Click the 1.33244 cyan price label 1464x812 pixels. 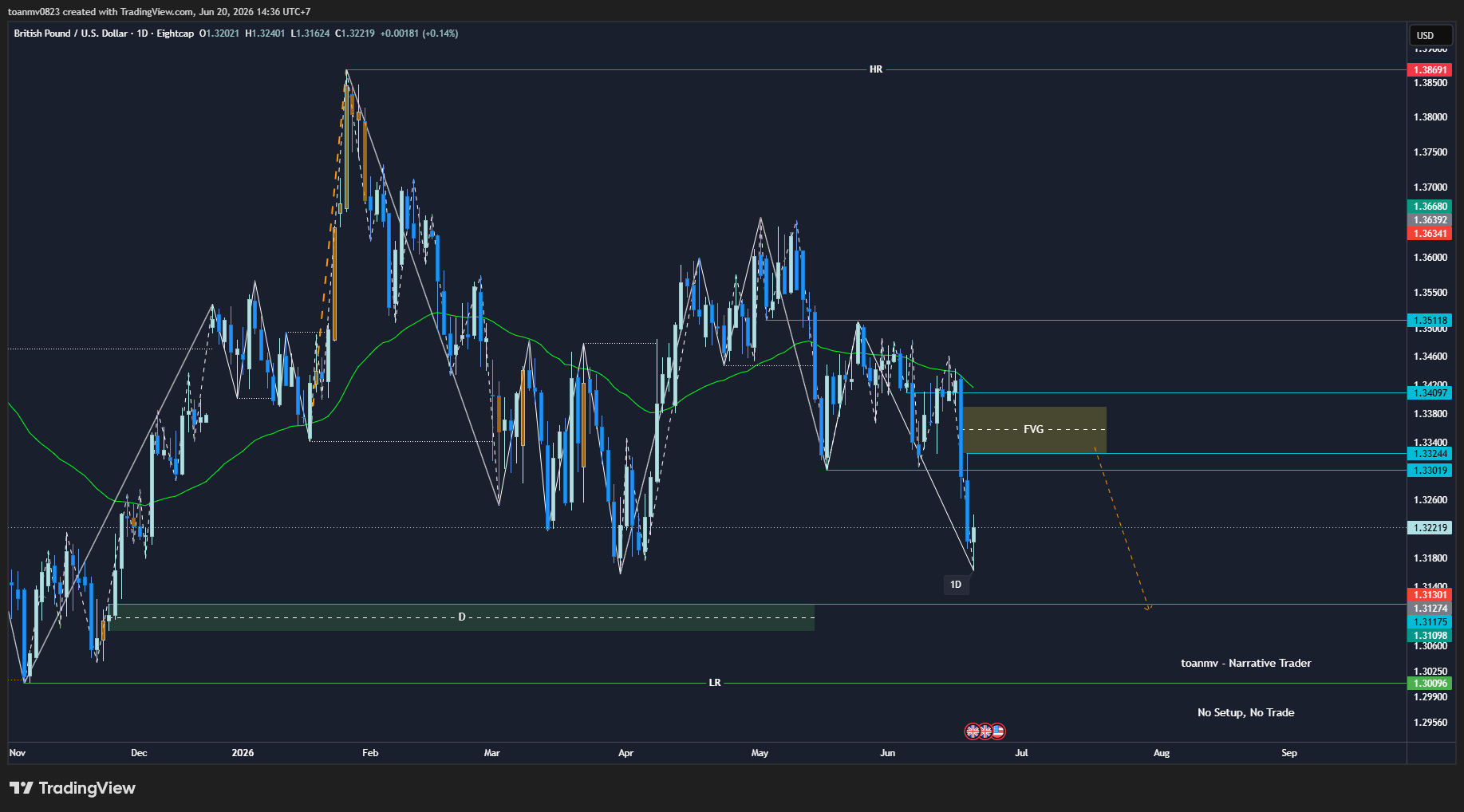pyautogui.click(x=1430, y=454)
